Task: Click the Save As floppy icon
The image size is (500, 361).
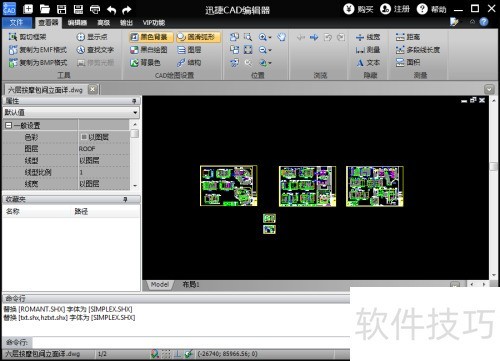Action: (x=78, y=9)
